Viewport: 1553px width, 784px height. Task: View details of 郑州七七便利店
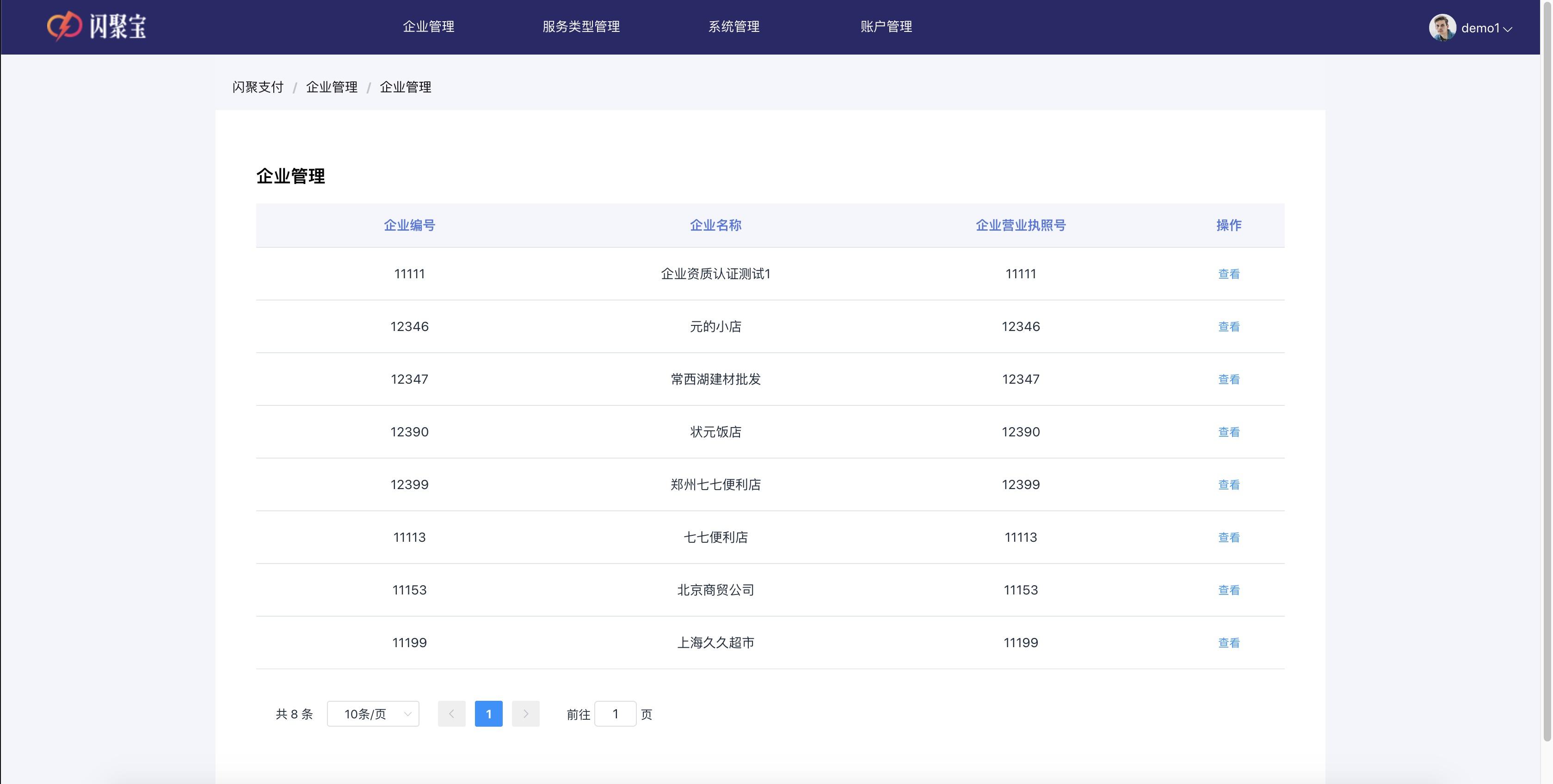point(1229,484)
